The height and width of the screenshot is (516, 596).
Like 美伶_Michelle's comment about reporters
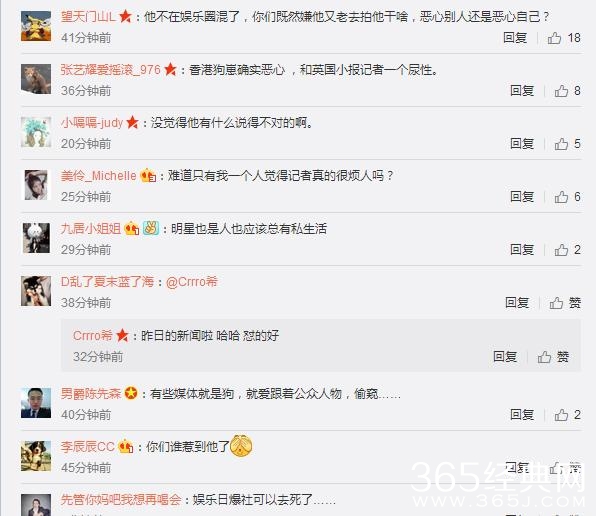point(567,197)
